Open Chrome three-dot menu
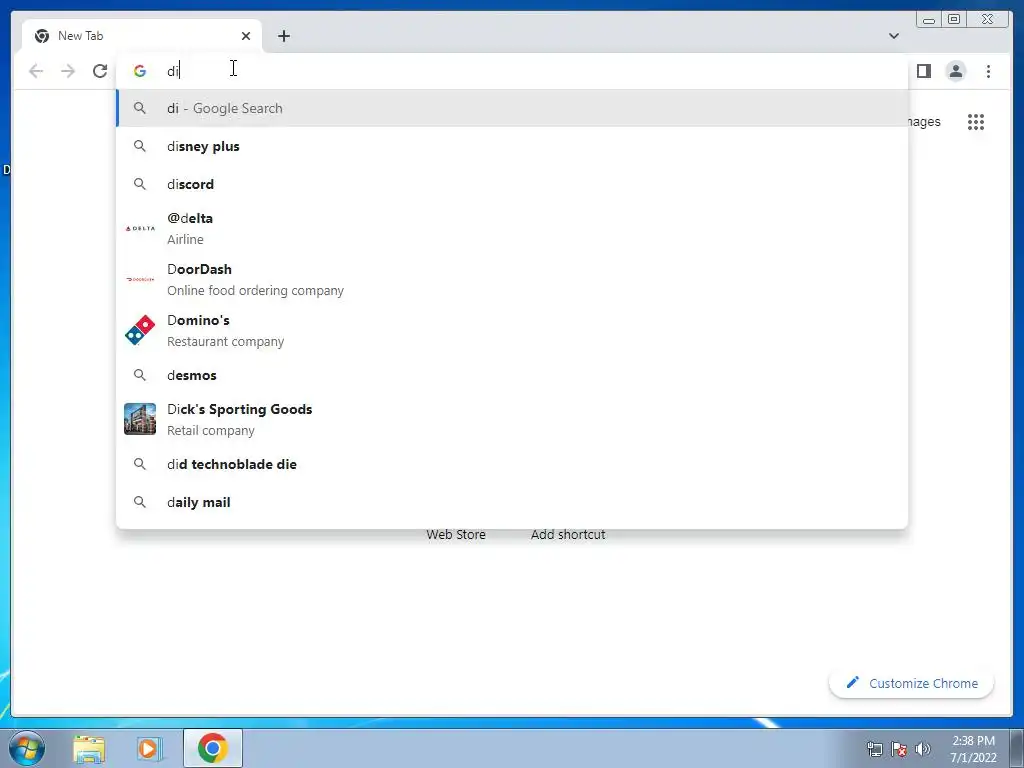 tap(988, 71)
